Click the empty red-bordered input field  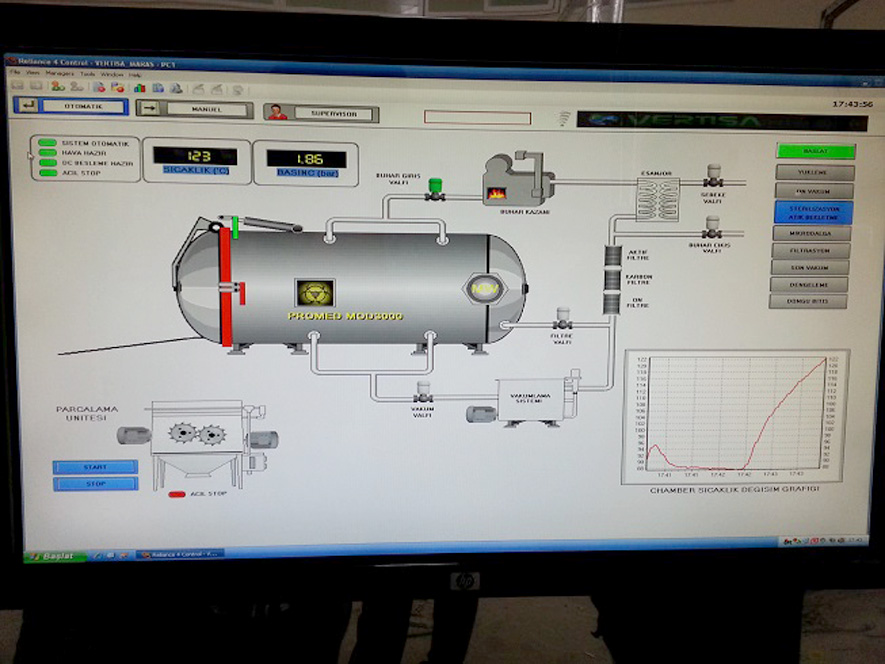tap(477, 117)
